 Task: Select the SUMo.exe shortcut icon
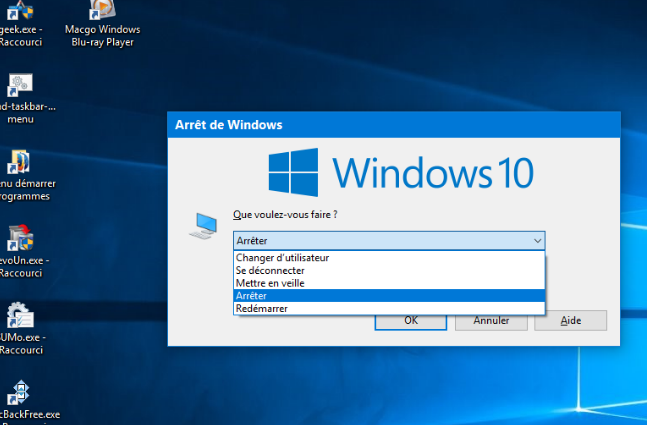(x=20, y=315)
